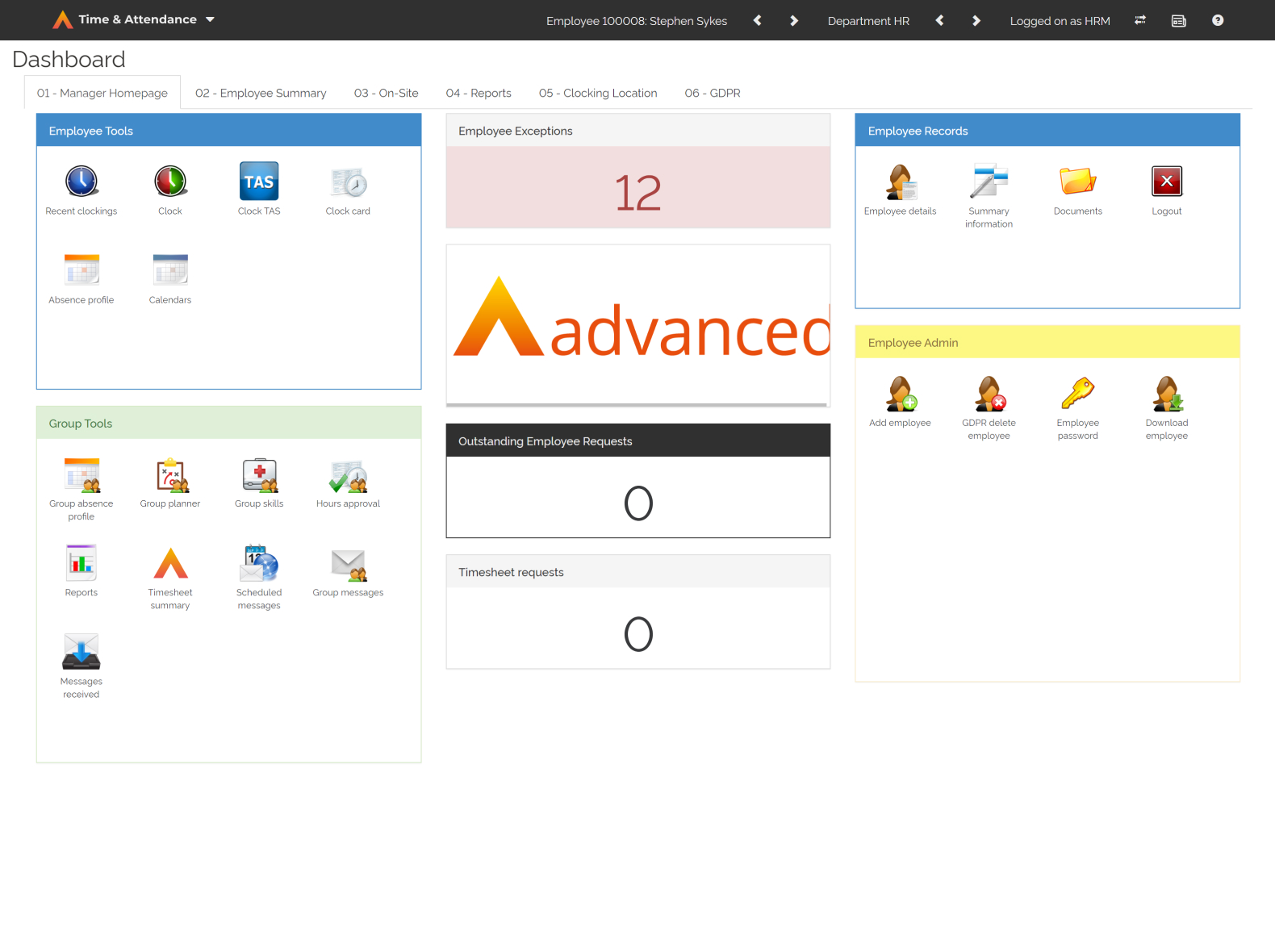Viewport: 1275px width, 952px height.
Task: Click the Logged on as HRM text
Action: [x=1060, y=21]
